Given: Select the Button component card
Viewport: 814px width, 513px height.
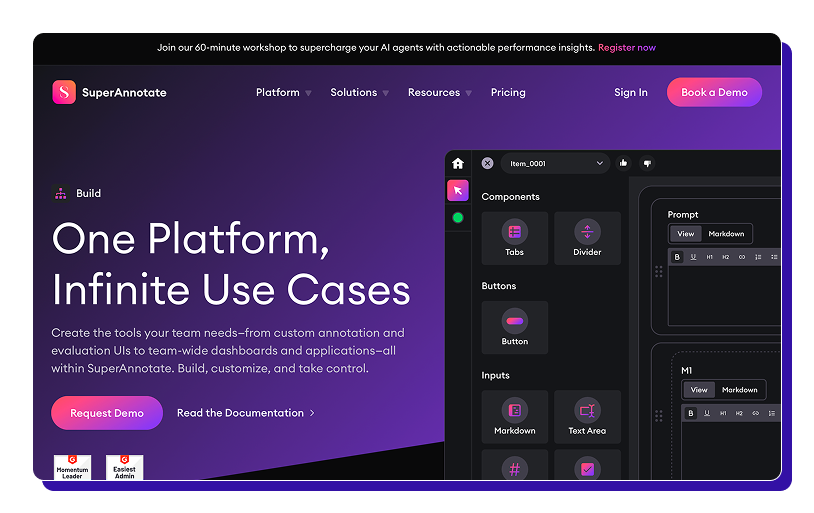Looking at the screenshot, I should click(x=514, y=328).
